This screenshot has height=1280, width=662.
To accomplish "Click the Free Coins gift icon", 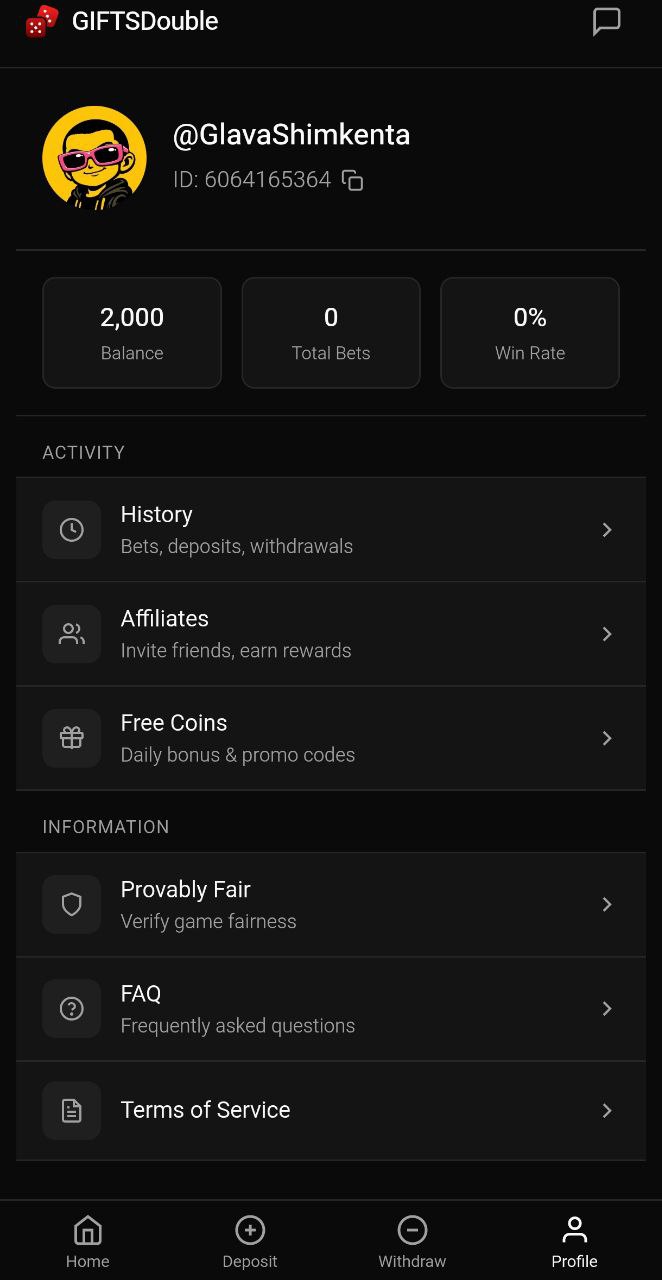I will coord(71,738).
